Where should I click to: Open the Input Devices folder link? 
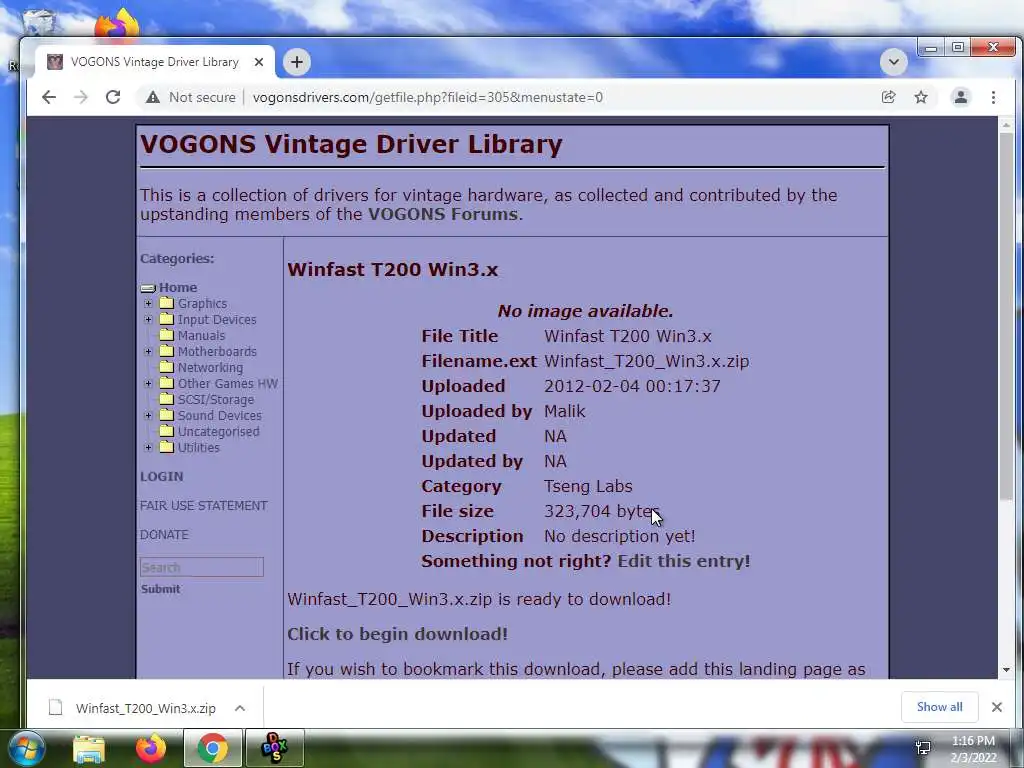point(217,319)
